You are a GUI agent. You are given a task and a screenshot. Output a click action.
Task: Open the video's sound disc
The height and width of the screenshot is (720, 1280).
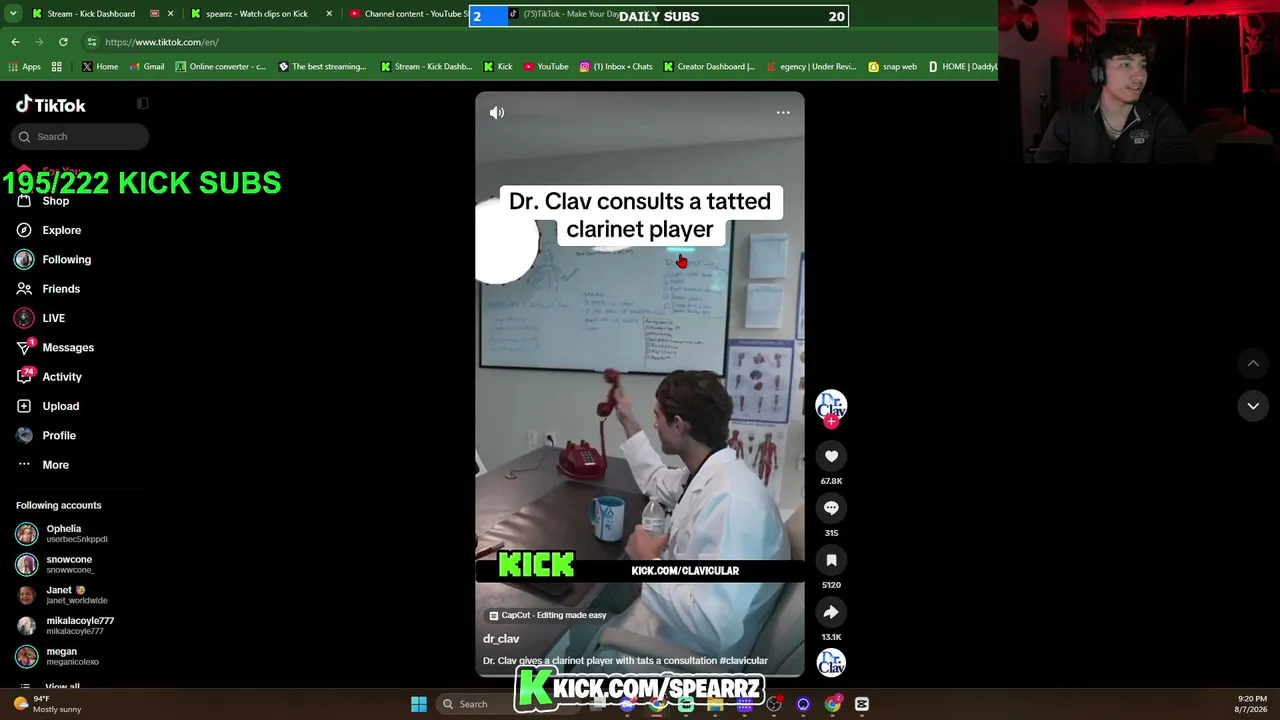click(x=831, y=663)
